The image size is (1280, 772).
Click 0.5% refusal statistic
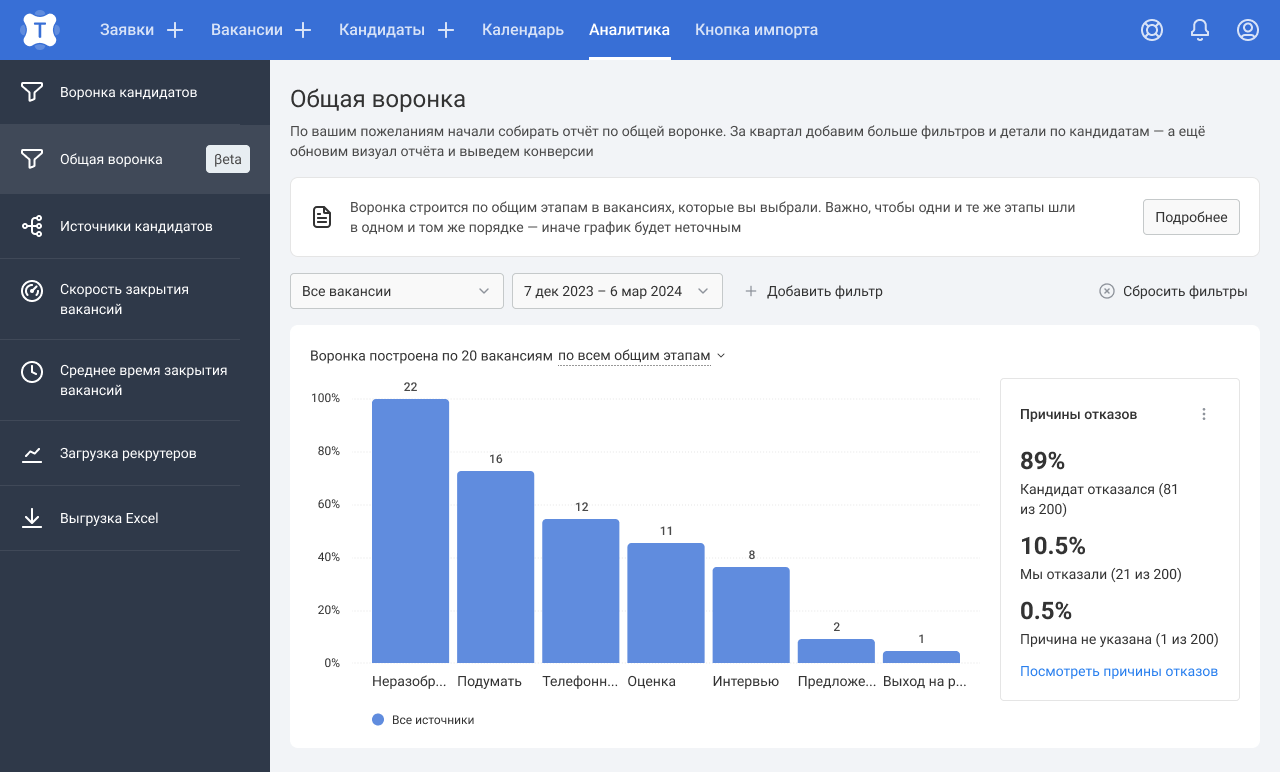pyautogui.click(x=1046, y=610)
